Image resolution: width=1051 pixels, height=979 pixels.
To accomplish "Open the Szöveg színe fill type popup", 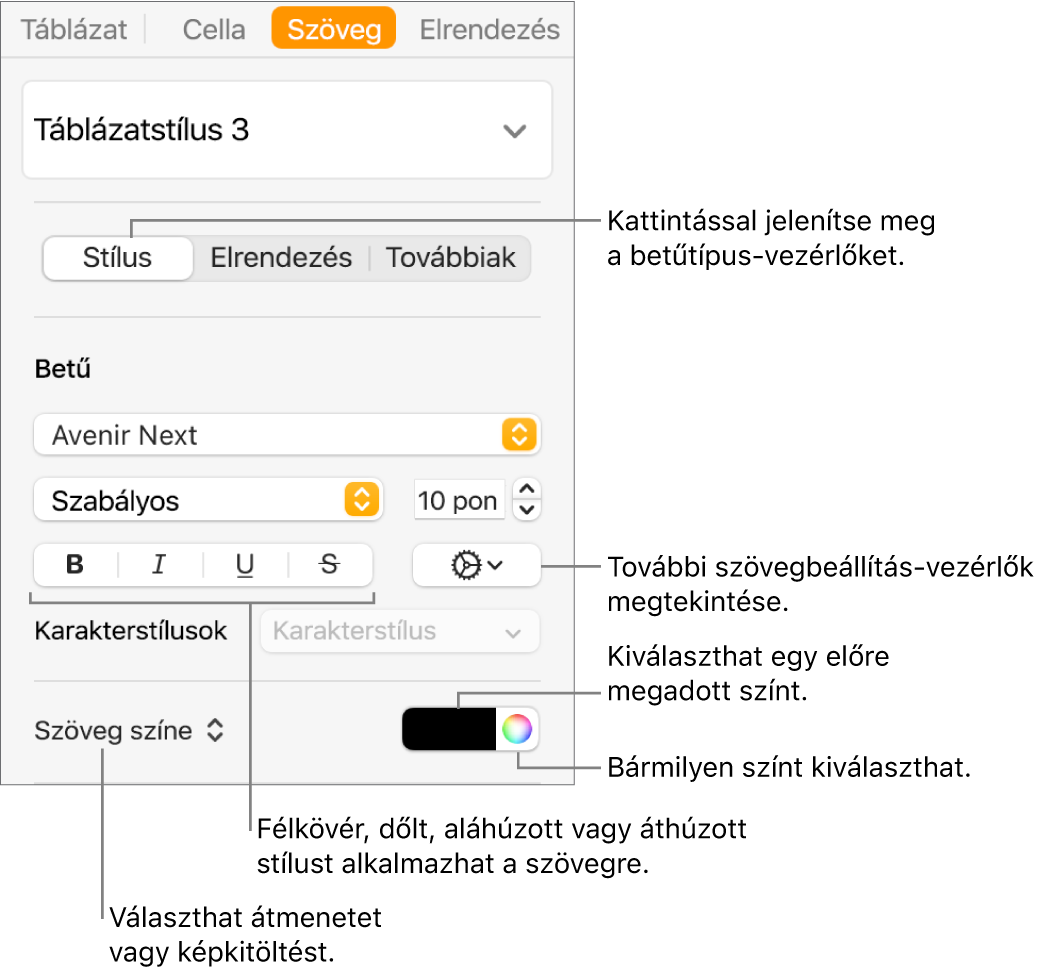I will (129, 730).
